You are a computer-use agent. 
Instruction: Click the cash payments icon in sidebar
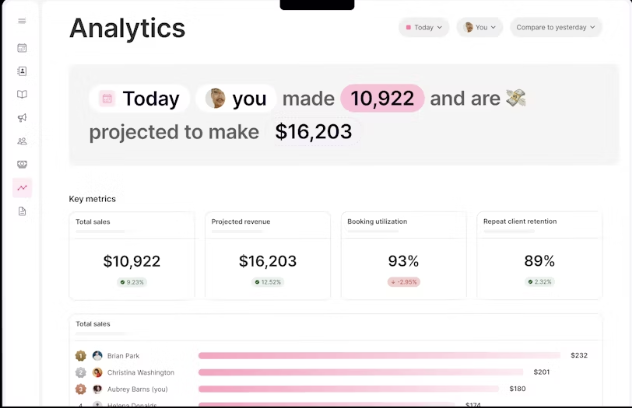(22, 164)
